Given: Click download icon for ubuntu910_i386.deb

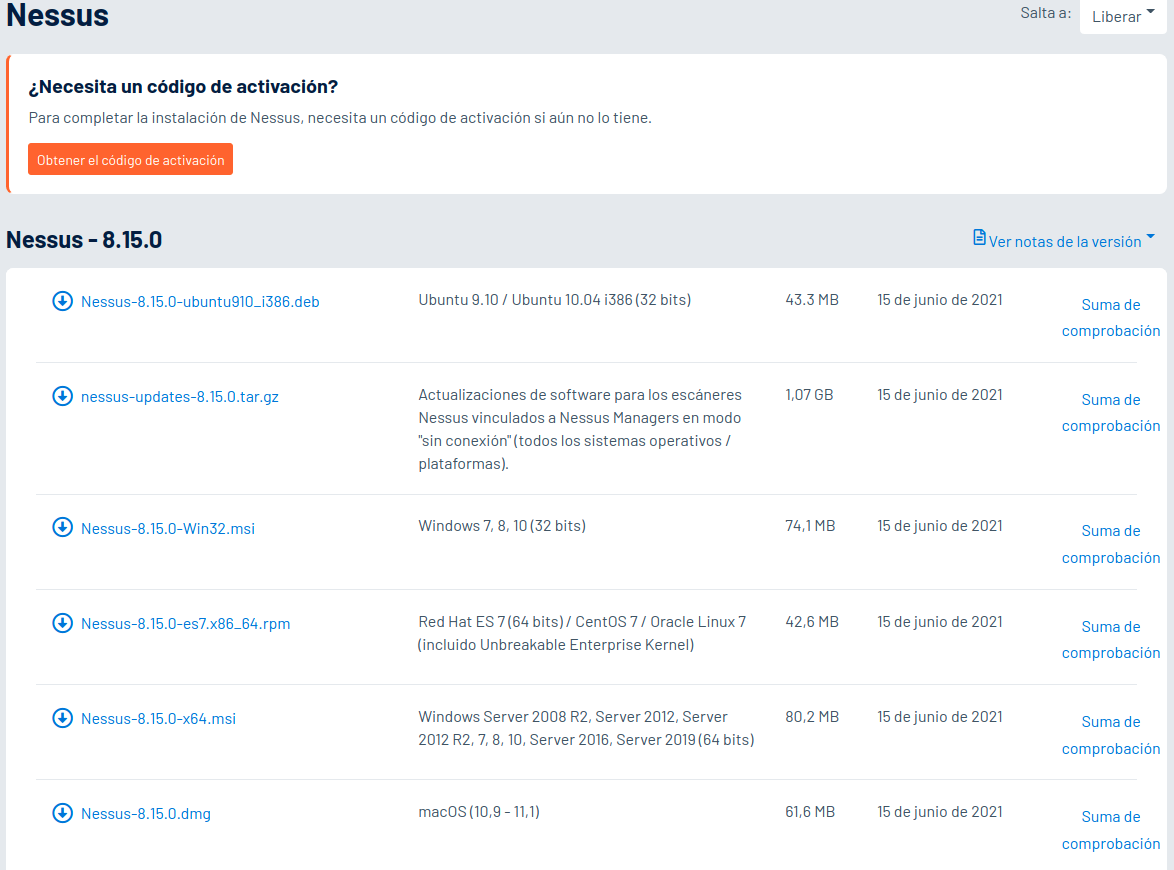Looking at the screenshot, I should (62, 301).
